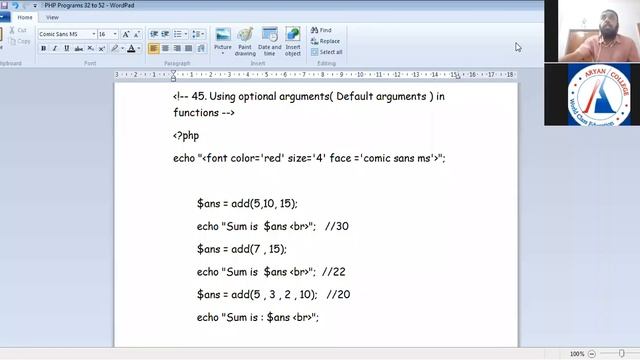
Task: Click the zoom slider handle
Action: pos(621,353)
